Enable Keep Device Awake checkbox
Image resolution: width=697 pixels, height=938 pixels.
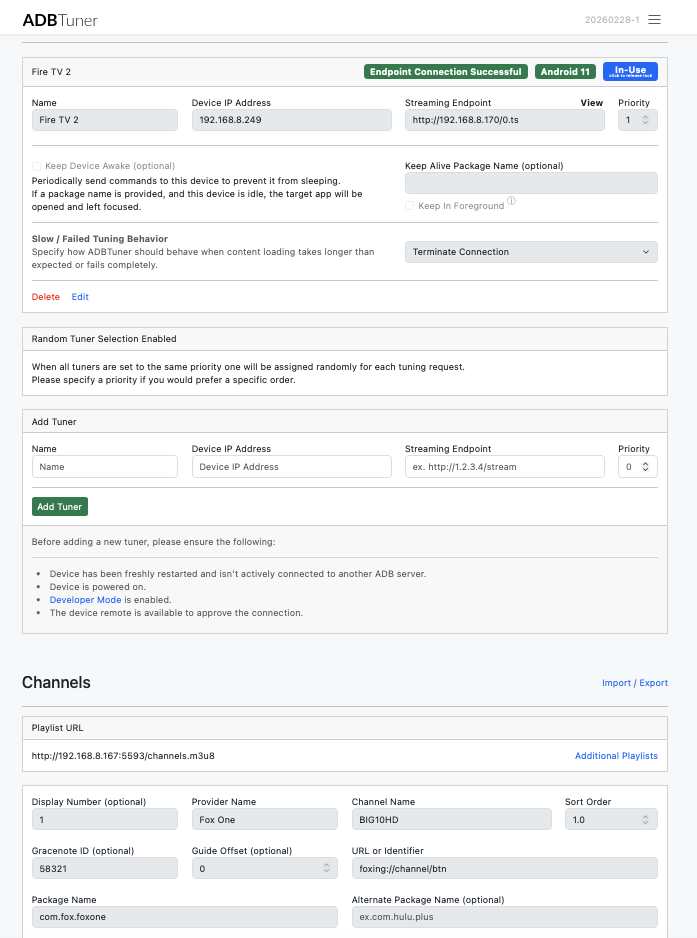click(37, 166)
